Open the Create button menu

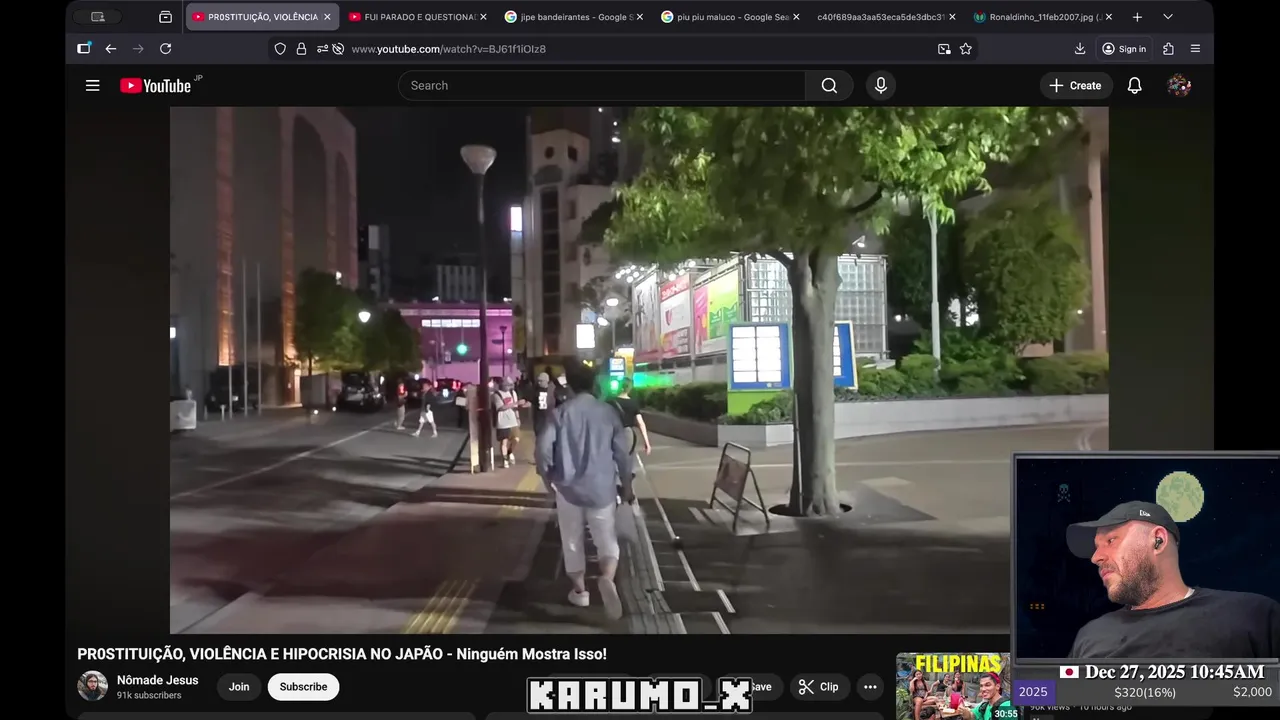pos(1075,86)
